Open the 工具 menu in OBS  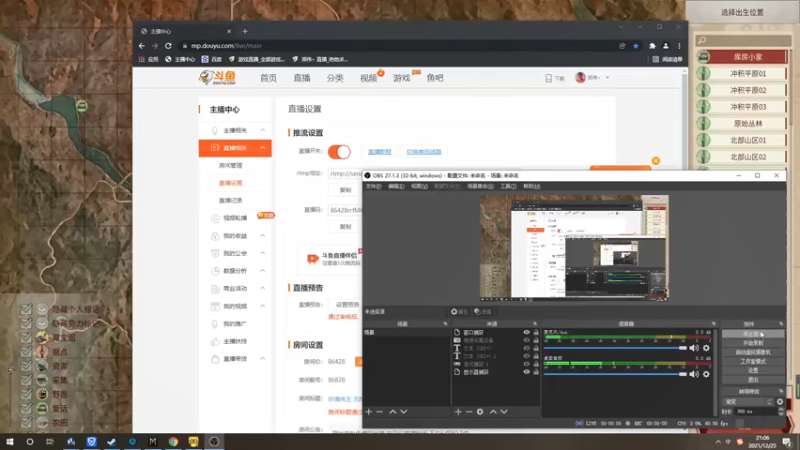pyautogui.click(x=508, y=186)
